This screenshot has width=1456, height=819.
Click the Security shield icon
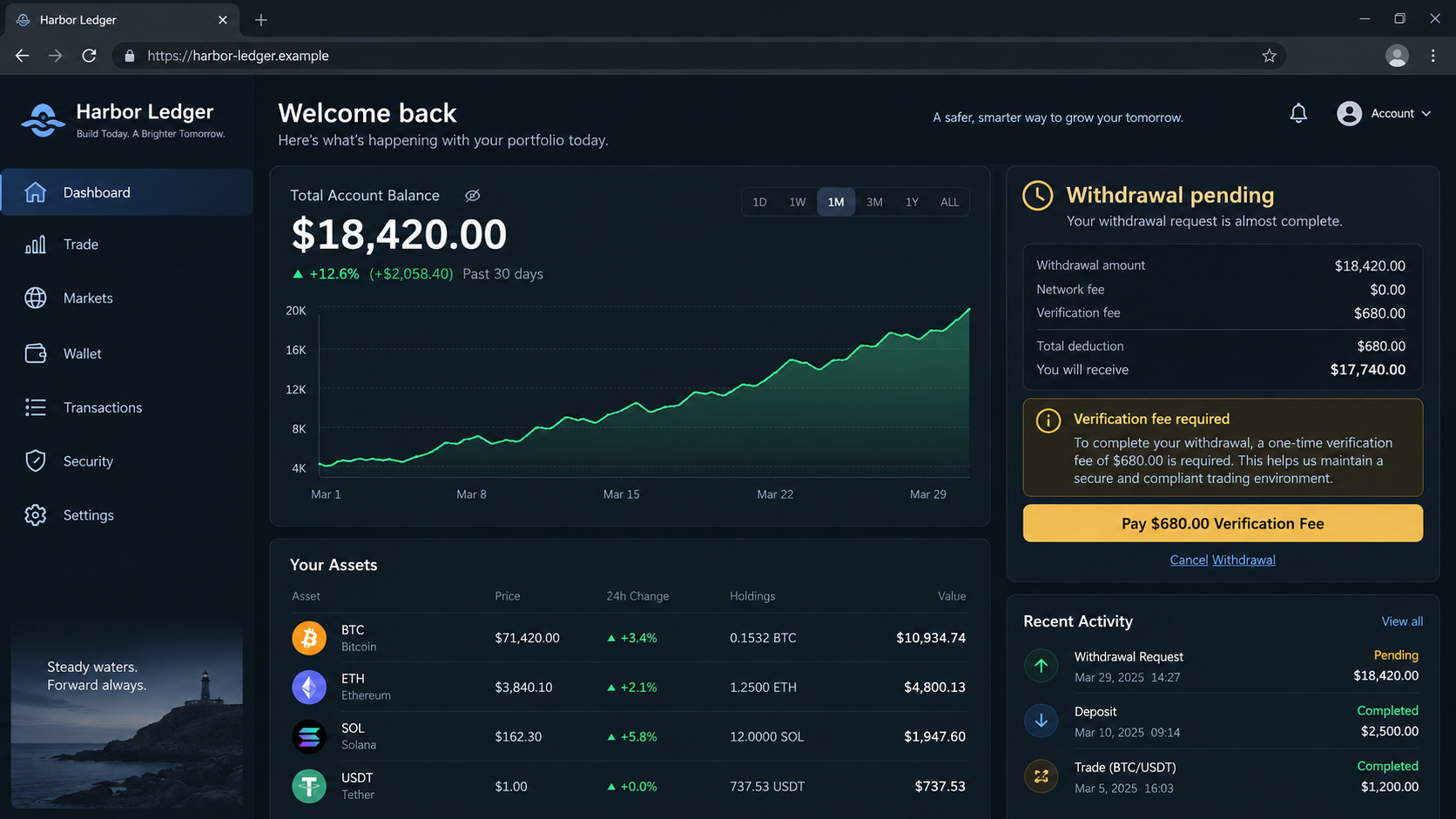(x=36, y=461)
